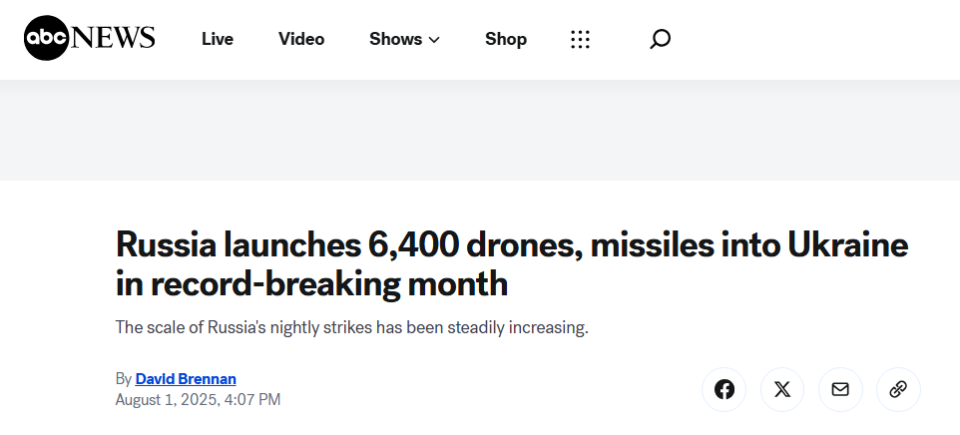Click the word Ukraine in the headline
The width and height of the screenshot is (960, 435).
[x=847, y=245]
